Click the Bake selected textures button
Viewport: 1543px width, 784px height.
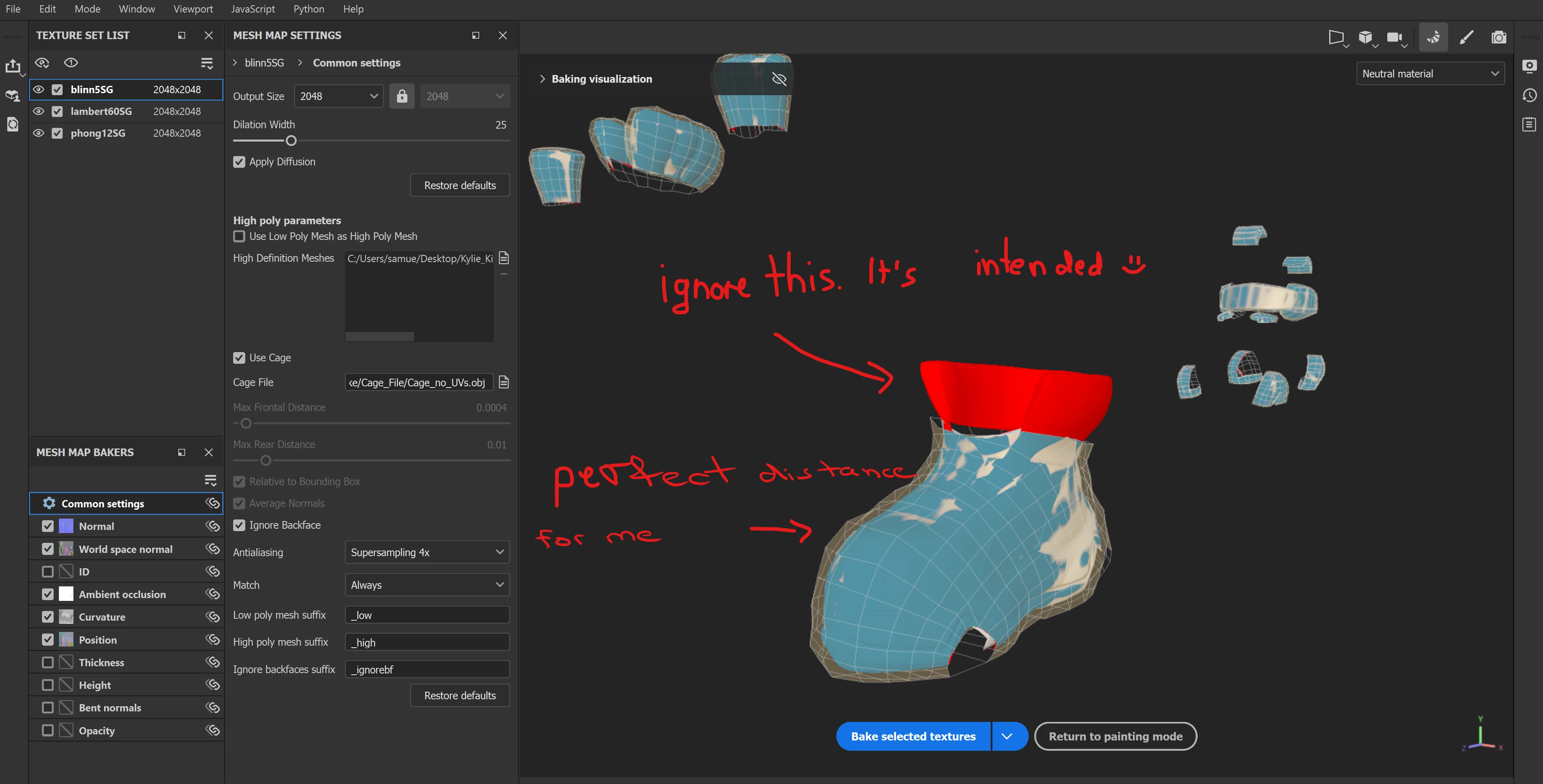[x=913, y=736]
